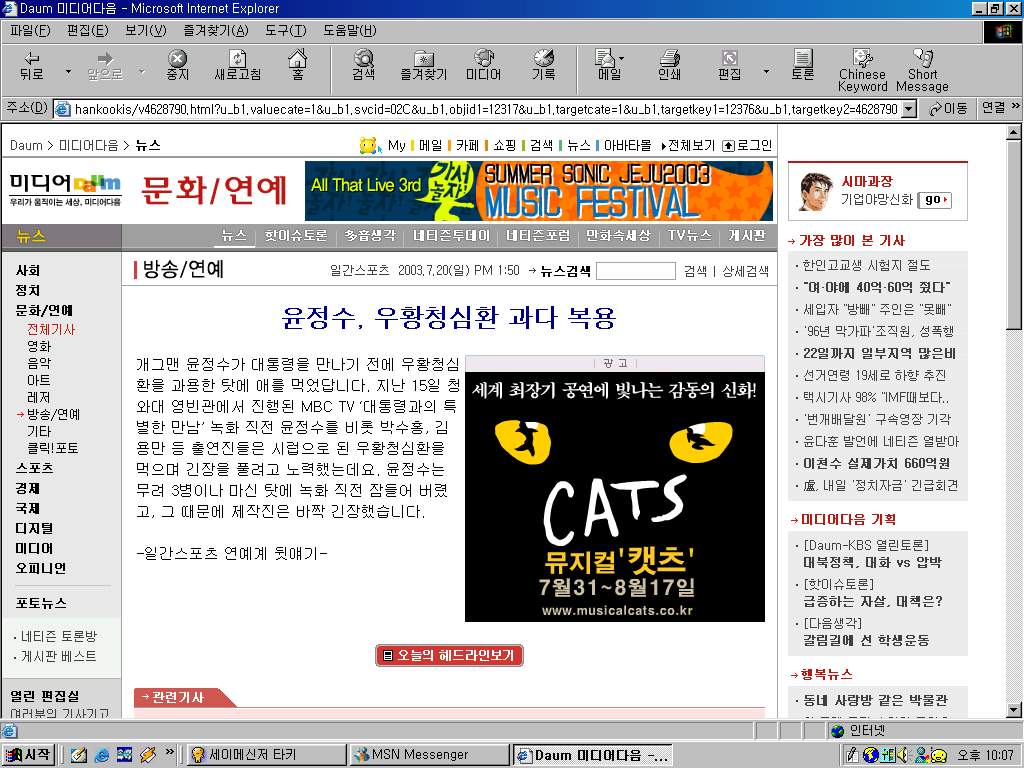Open the 이천수 실제가치 660억원 article
The width and height of the screenshot is (1024, 768).
[876, 463]
